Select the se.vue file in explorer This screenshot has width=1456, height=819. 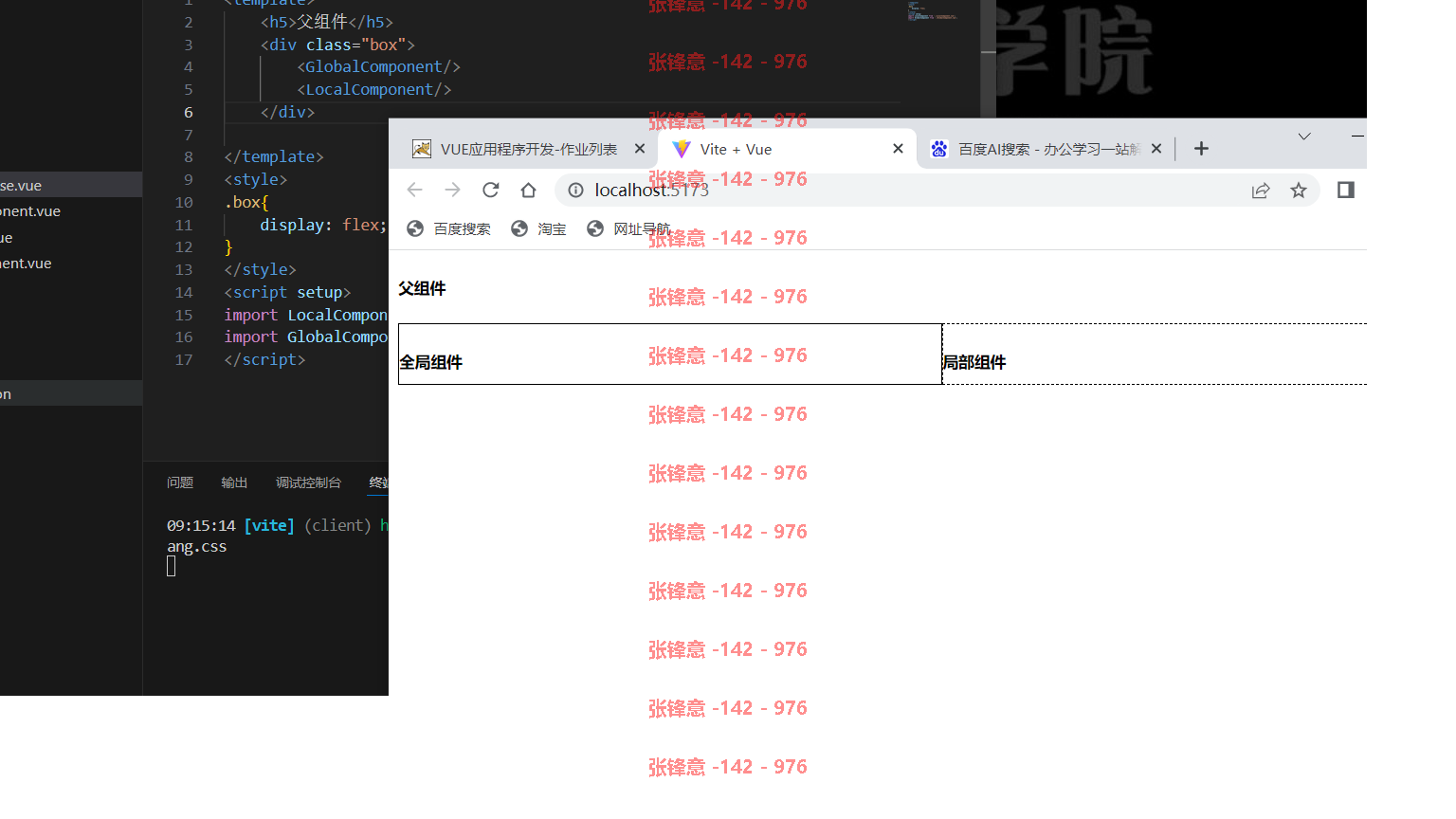[x=71, y=186]
